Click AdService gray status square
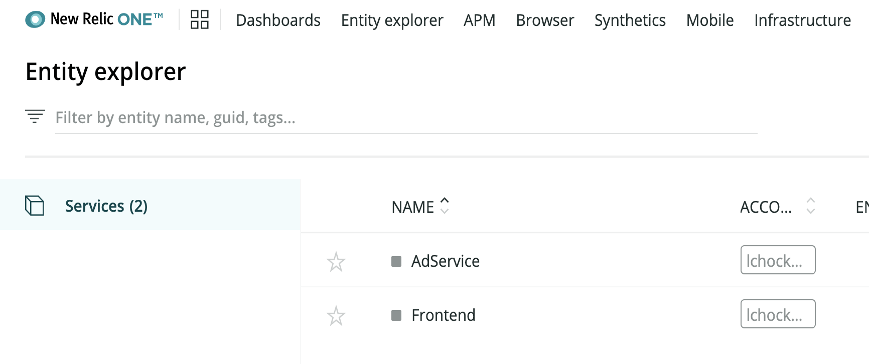The height and width of the screenshot is (364, 870). point(396,261)
